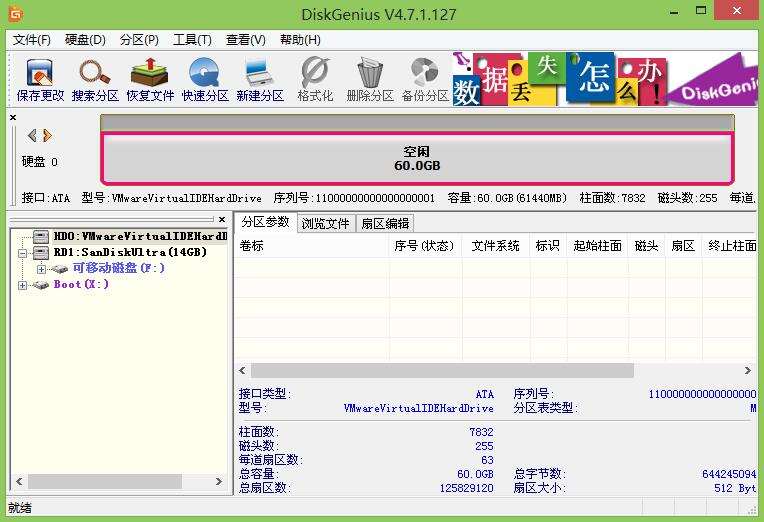Sort by 序号(状态) column header
764x522 pixels.
(x=425, y=246)
